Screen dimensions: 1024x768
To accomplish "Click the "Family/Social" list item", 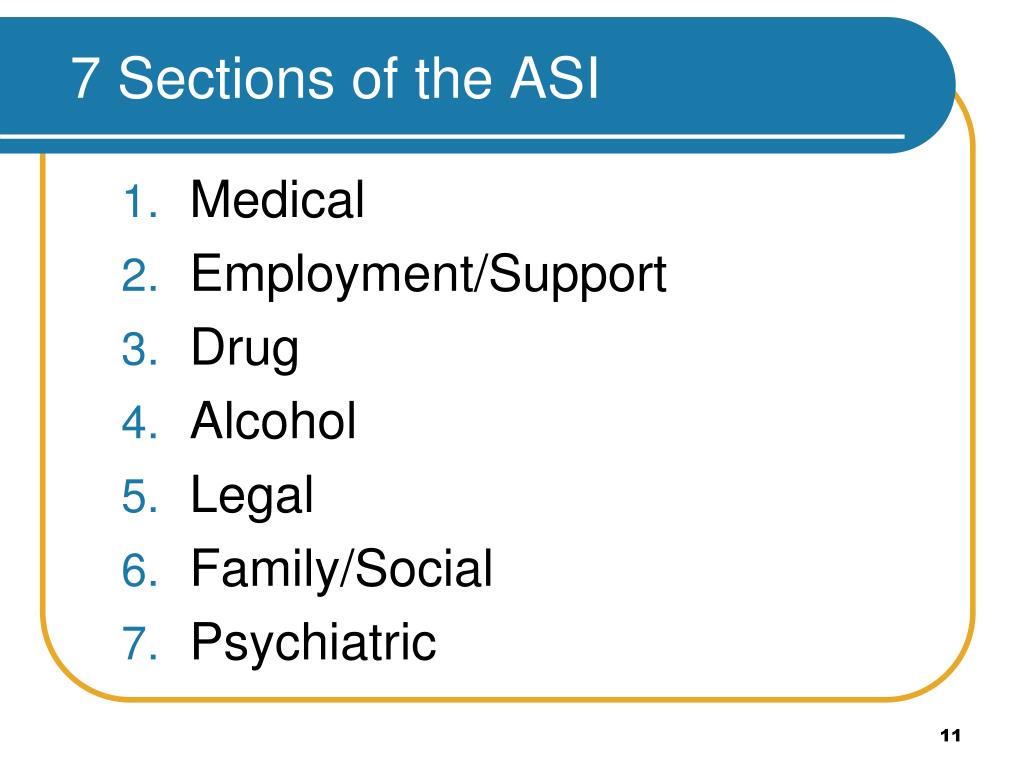I will 342,569.
